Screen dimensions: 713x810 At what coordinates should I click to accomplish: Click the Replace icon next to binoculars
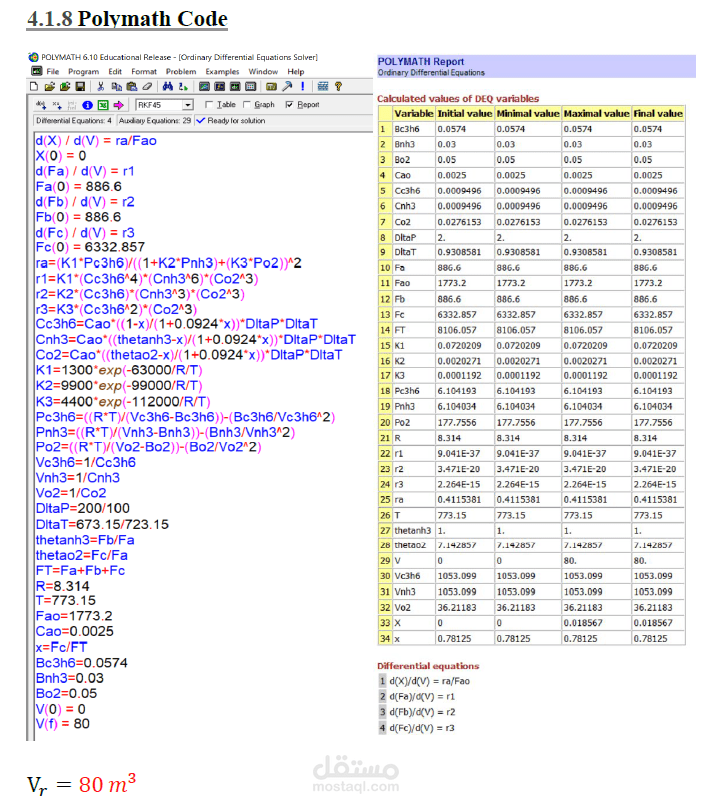point(183,86)
